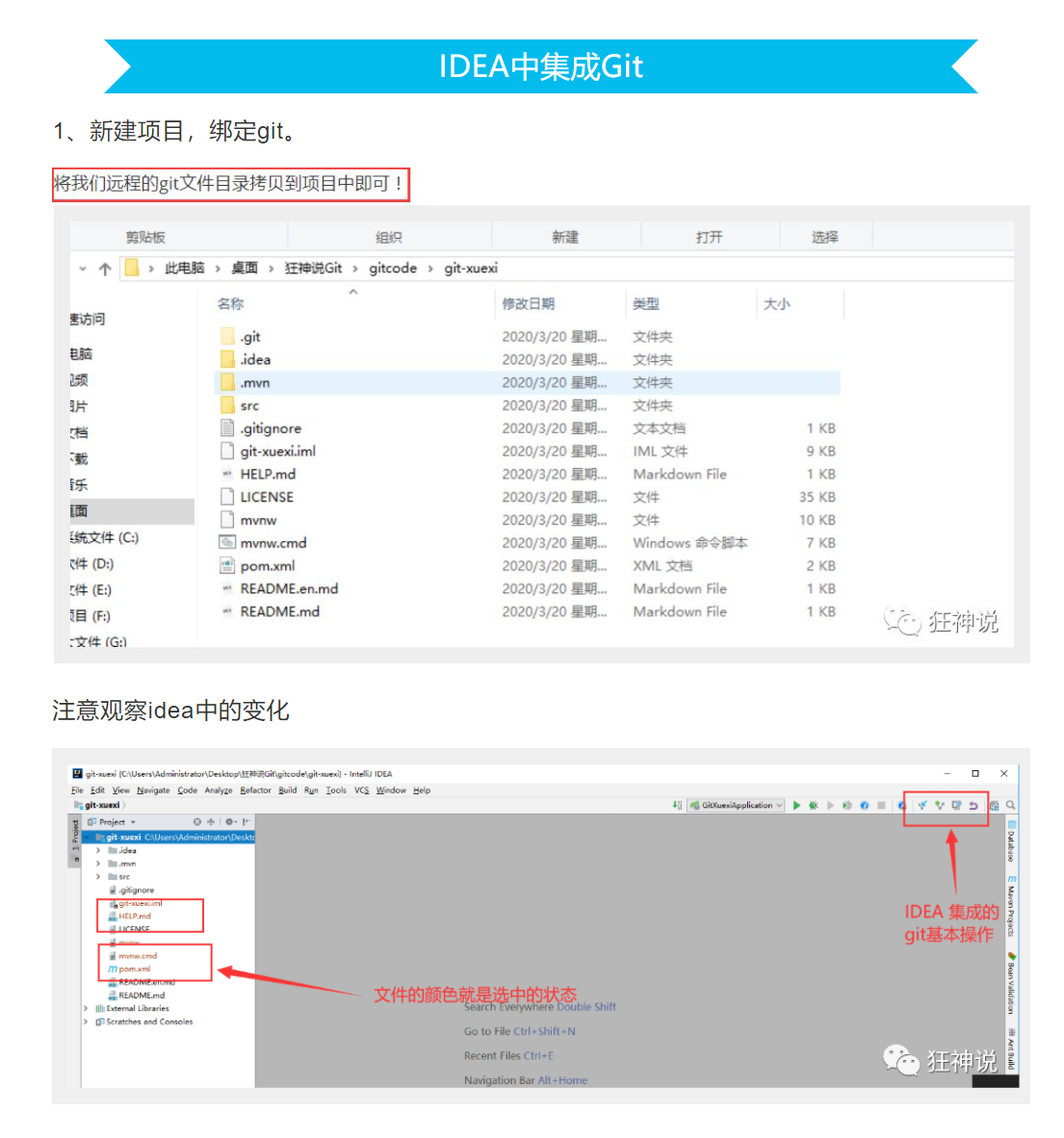Open Project Structure icon in IDEA toolbar
The height and width of the screenshot is (1138, 1064).
coord(995,806)
